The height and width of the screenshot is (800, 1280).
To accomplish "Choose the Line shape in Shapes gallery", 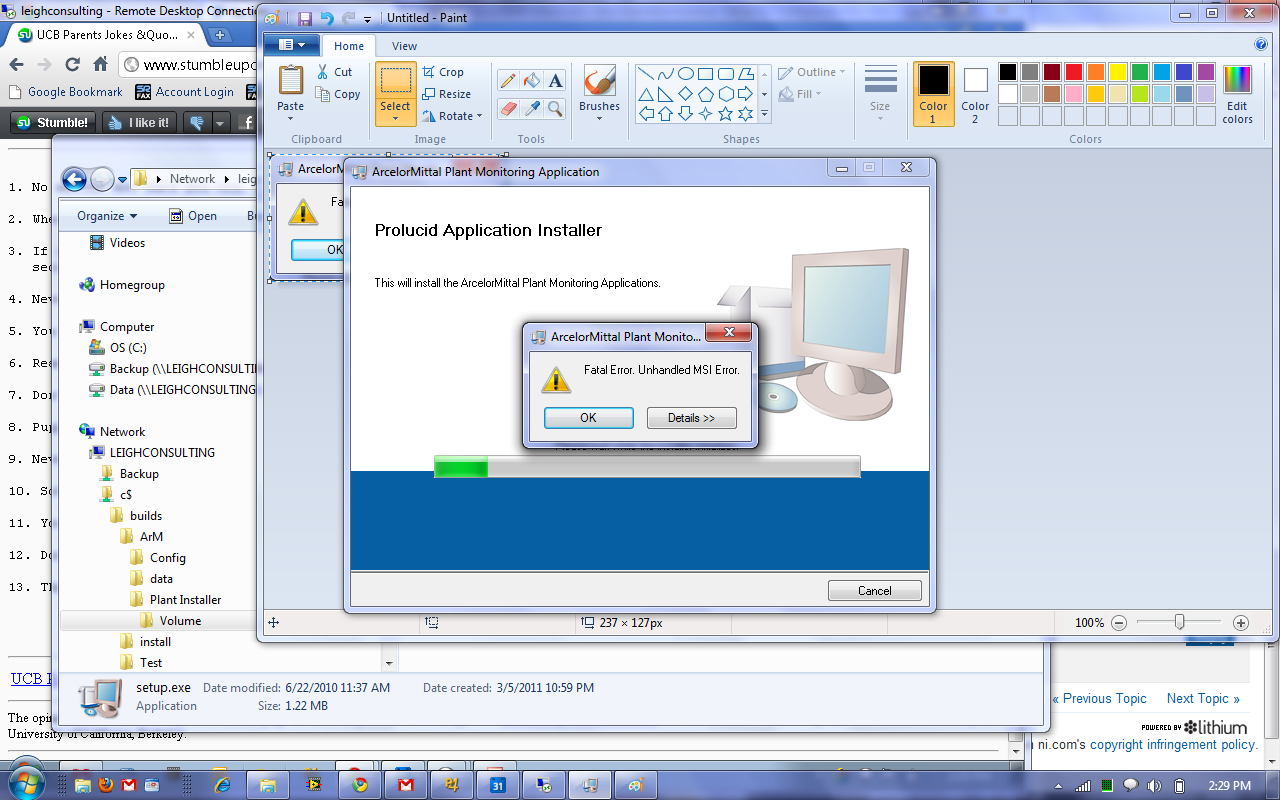I will point(646,74).
